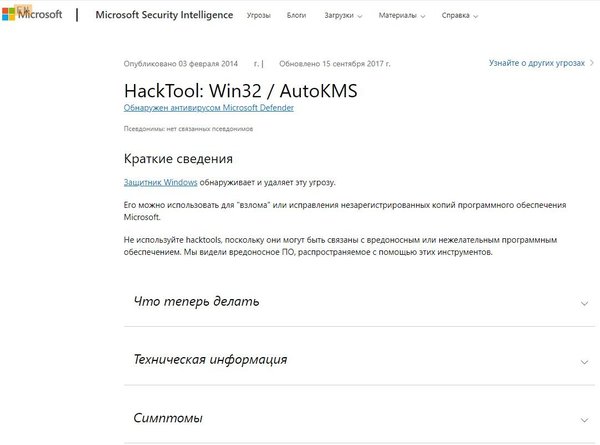This screenshot has height=445, width=600.
Task: Expand the Загрузки dropdown menu
Action: [x=344, y=17]
